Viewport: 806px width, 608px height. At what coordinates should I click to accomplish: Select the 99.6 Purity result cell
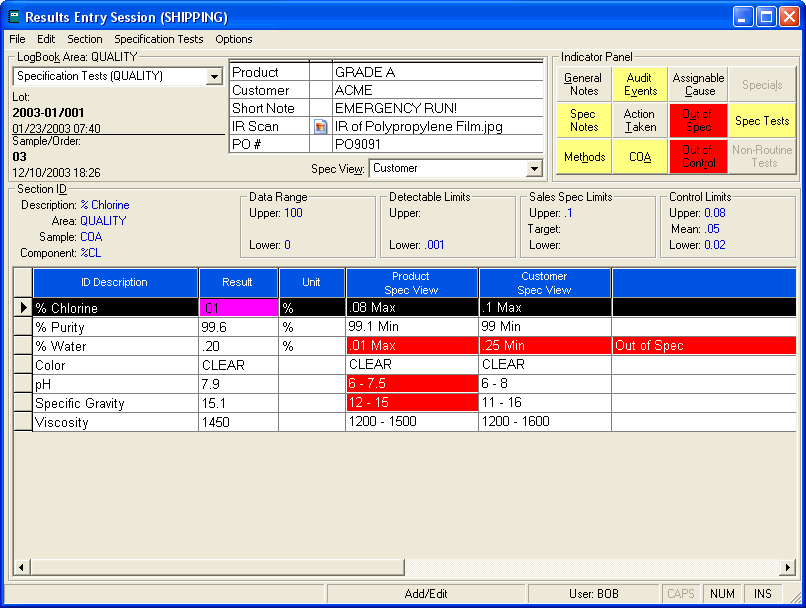tap(239, 327)
